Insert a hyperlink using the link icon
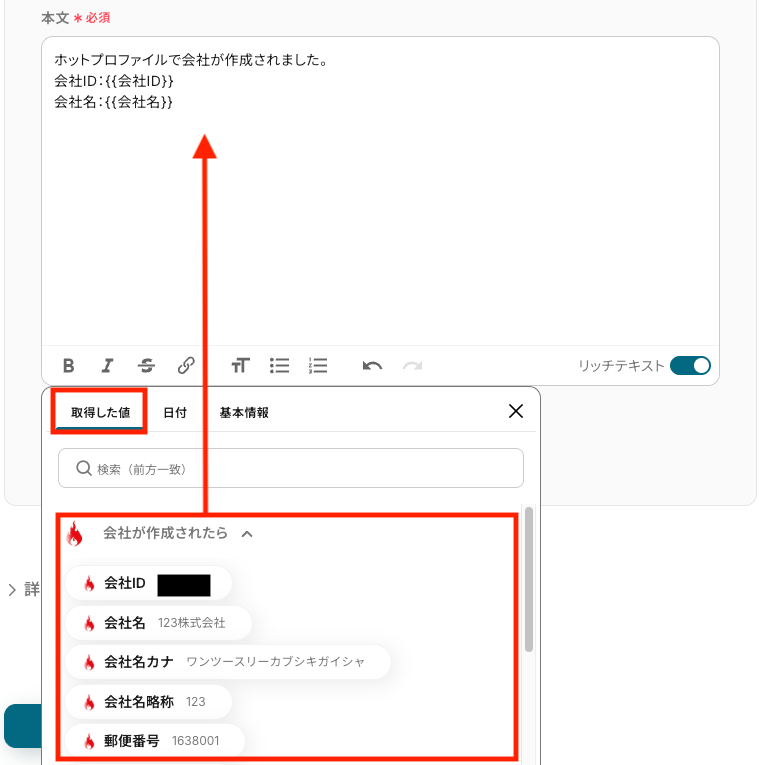Screen dimensions: 761x765 click(186, 365)
